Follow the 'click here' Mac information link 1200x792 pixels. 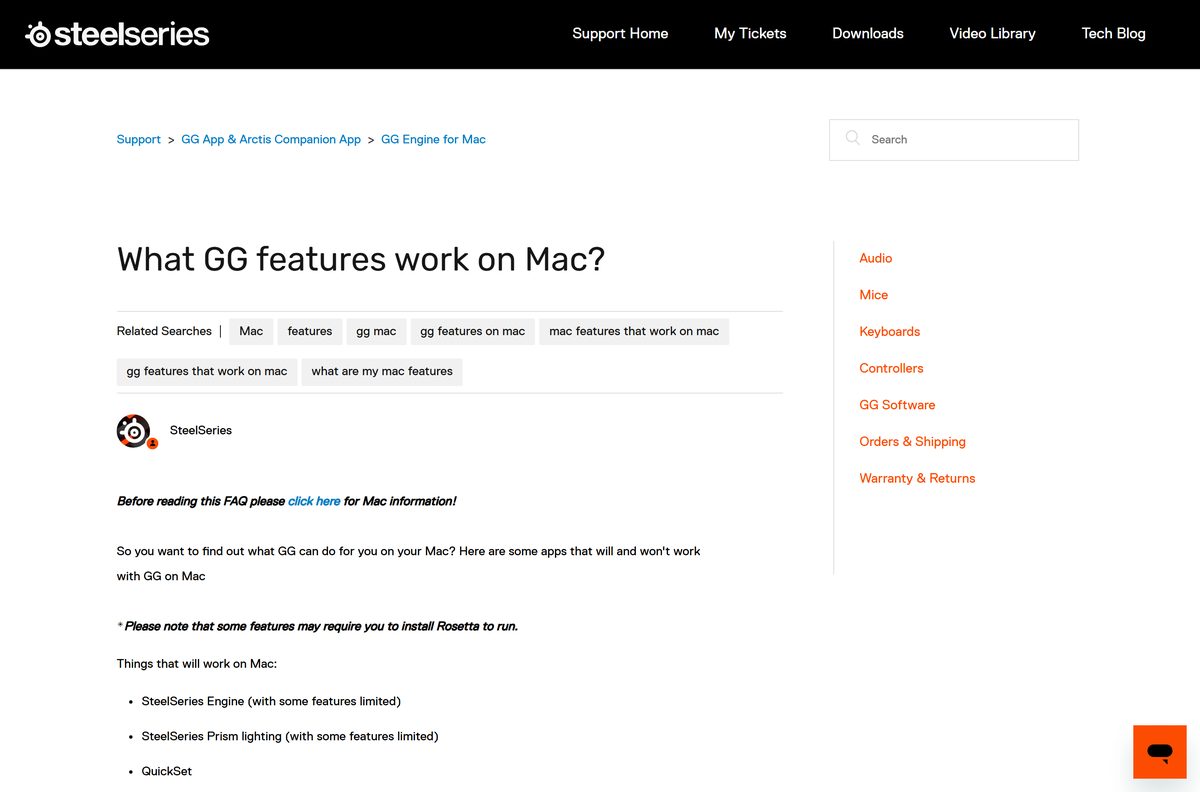[314, 501]
